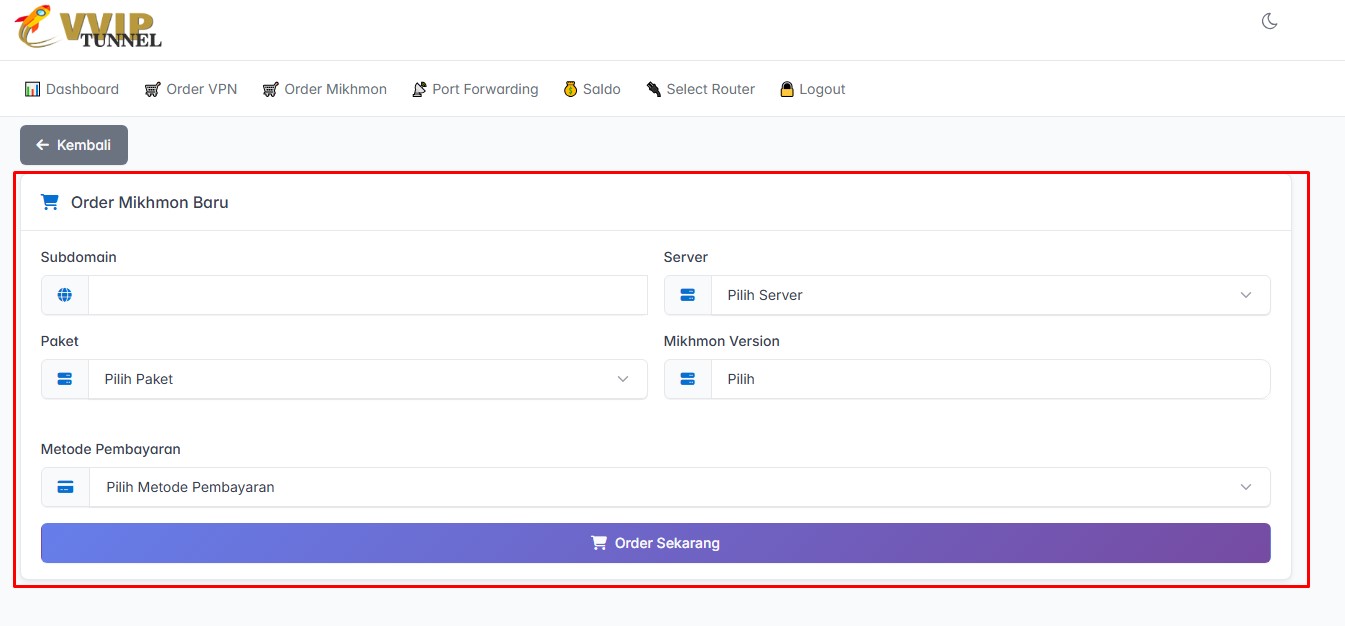Click the globe icon beside Subdomain field

tap(65, 295)
